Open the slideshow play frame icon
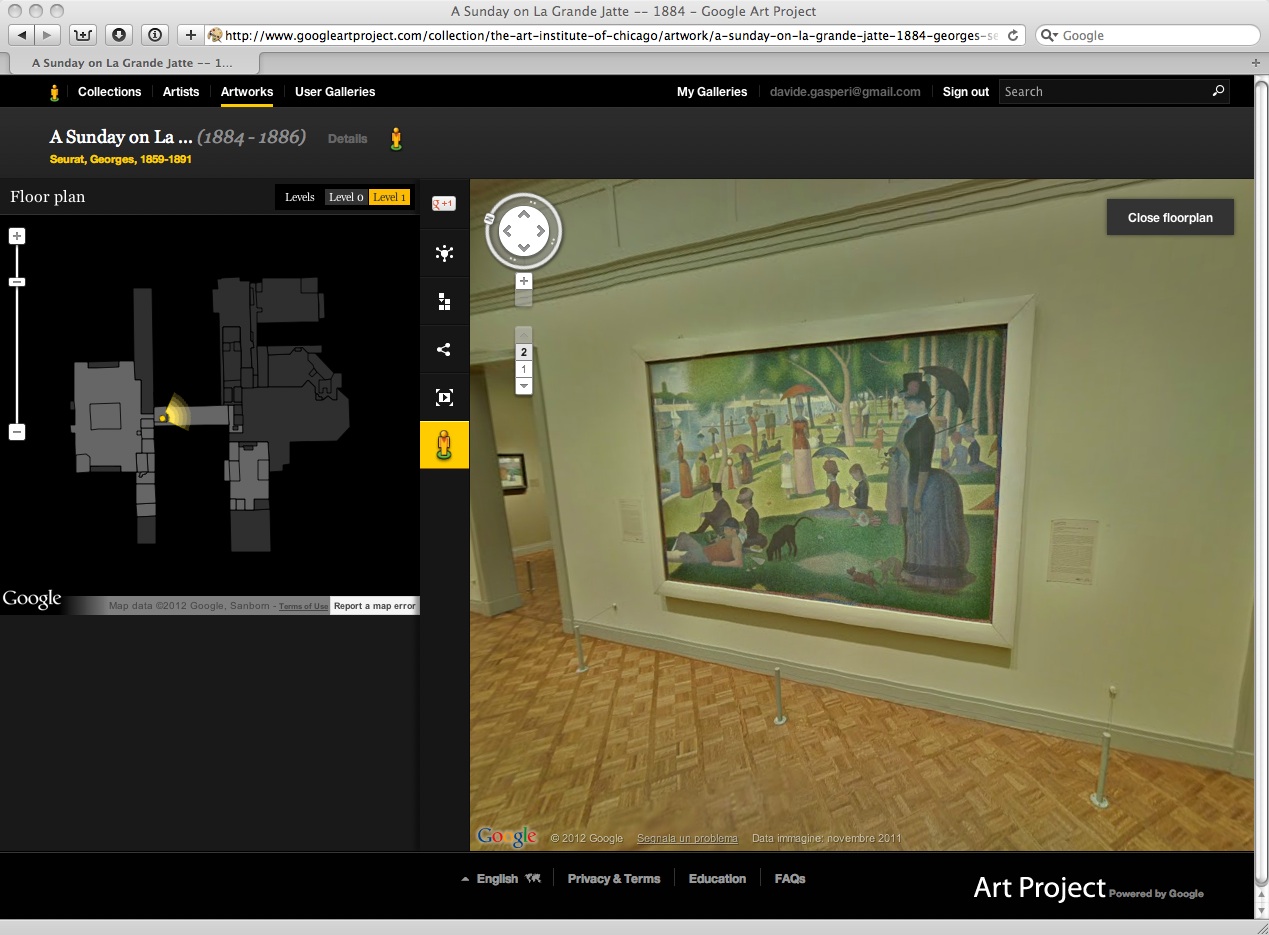Viewport: 1269px width, 935px height. point(444,397)
